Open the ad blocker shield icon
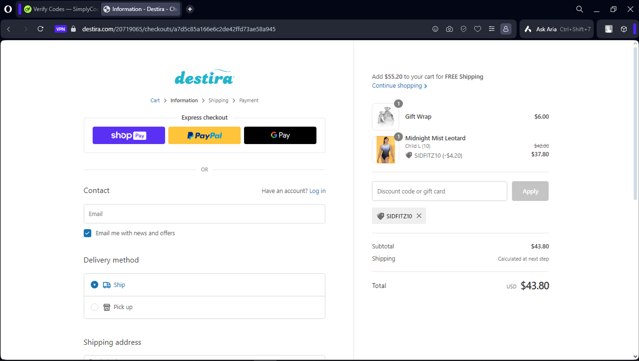The height and width of the screenshot is (361, 639). click(x=463, y=29)
